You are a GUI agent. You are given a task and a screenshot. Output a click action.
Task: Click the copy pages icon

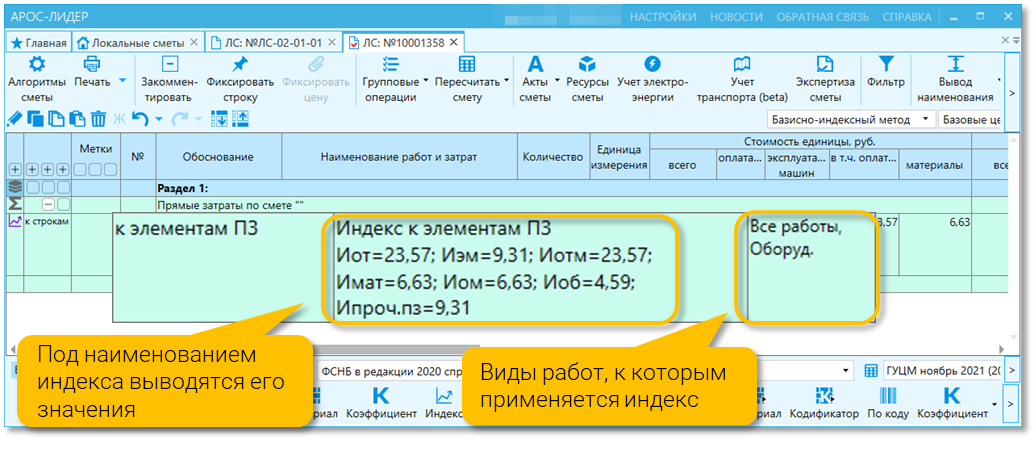(x=57, y=119)
